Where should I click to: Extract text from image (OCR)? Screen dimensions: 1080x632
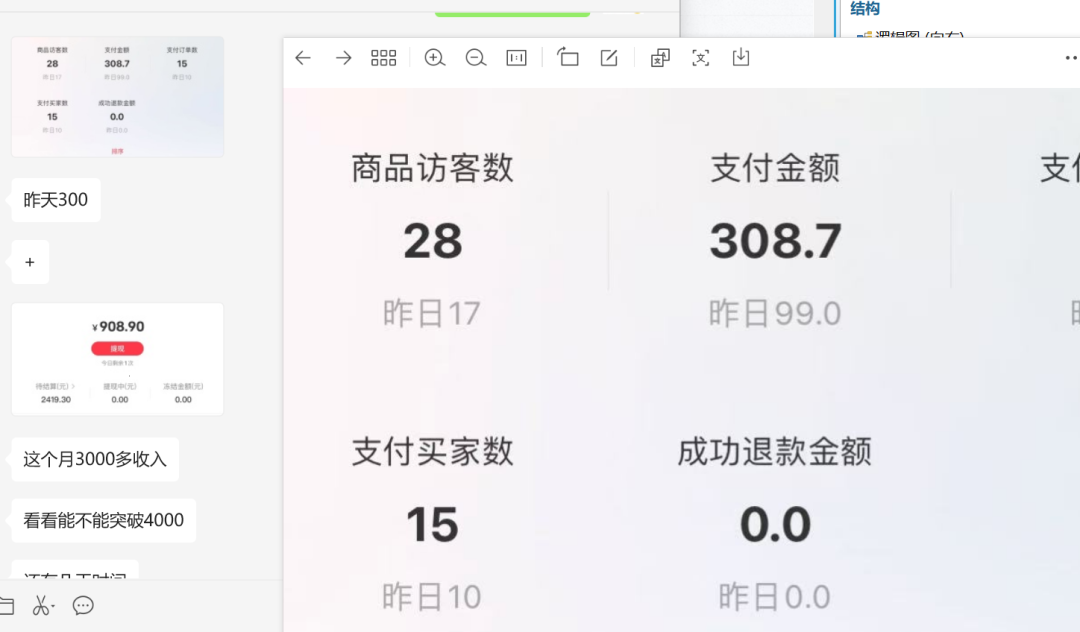pos(700,58)
